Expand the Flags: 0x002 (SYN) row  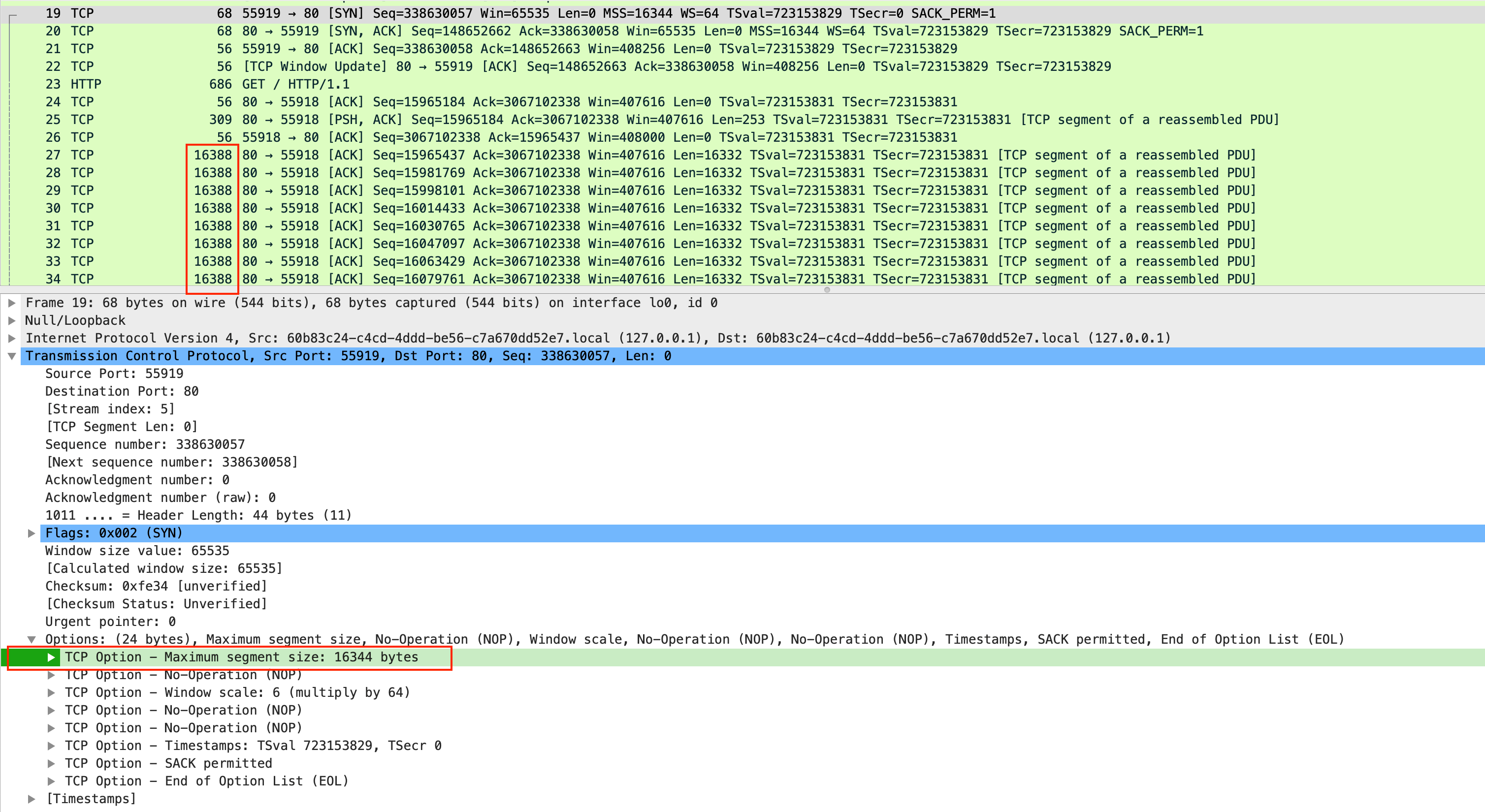(32, 533)
